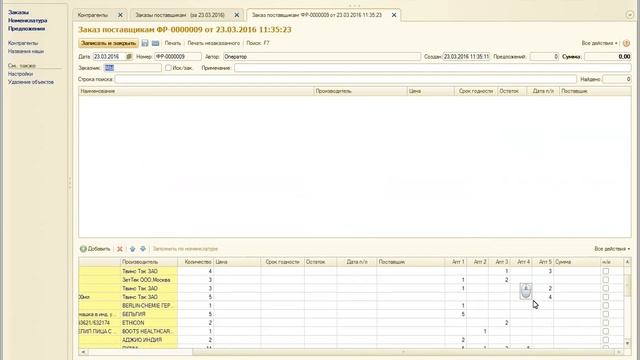640x360 pixels.
Task: Close the Контрагенты tab
Action: click(x=120, y=15)
